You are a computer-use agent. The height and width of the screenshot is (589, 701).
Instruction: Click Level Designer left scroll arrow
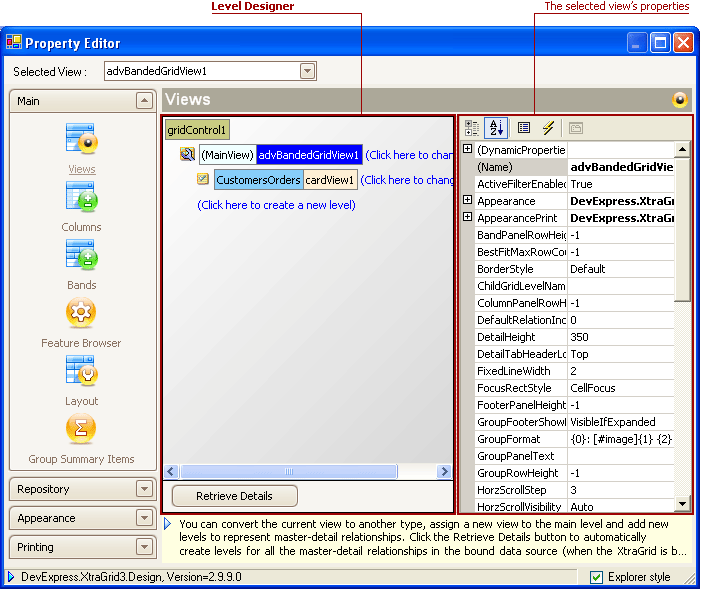(x=171, y=471)
